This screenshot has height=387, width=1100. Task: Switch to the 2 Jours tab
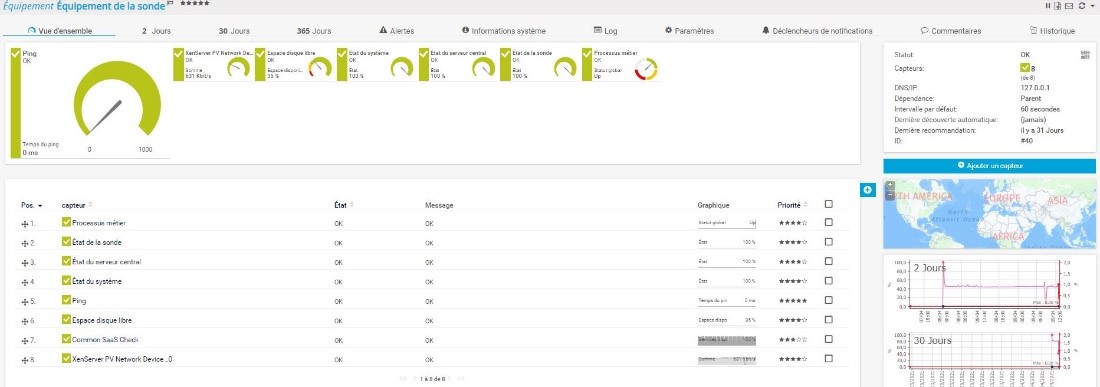pyautogui.click(x=156, y=31)
